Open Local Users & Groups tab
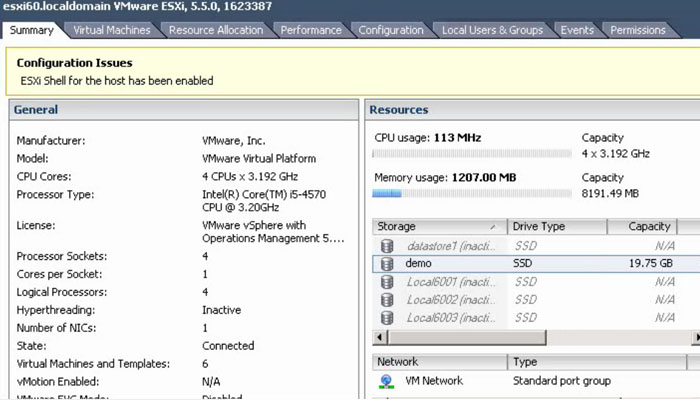 click(492, 30)
